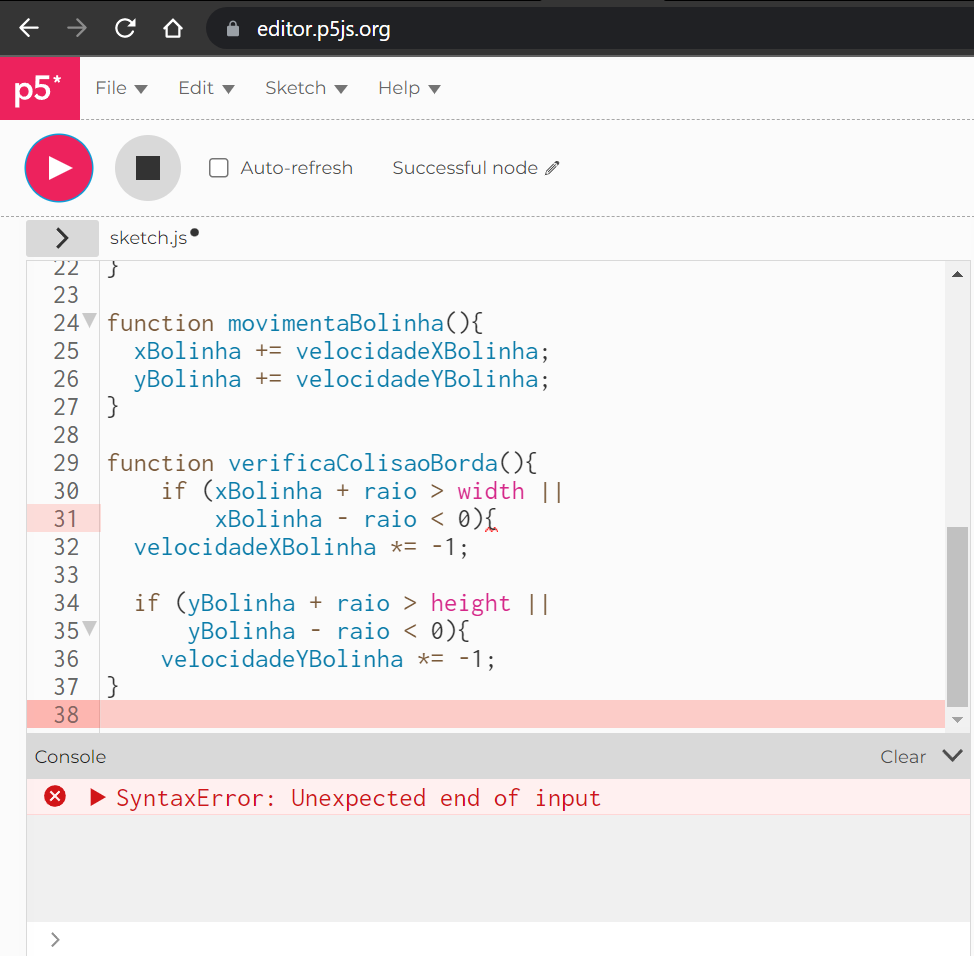Open the Sketch menu

pyautogui.click(x=306, y=88)
